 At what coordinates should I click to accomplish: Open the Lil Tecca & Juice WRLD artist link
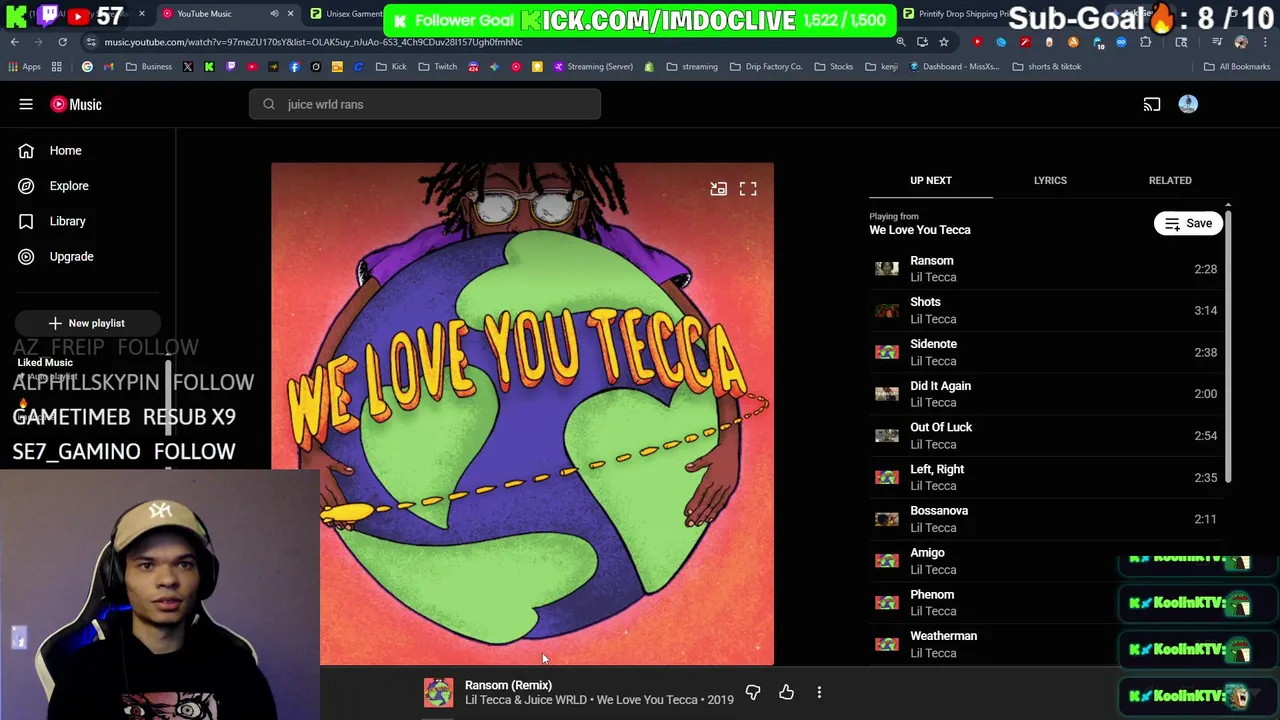tap(526, 700)
